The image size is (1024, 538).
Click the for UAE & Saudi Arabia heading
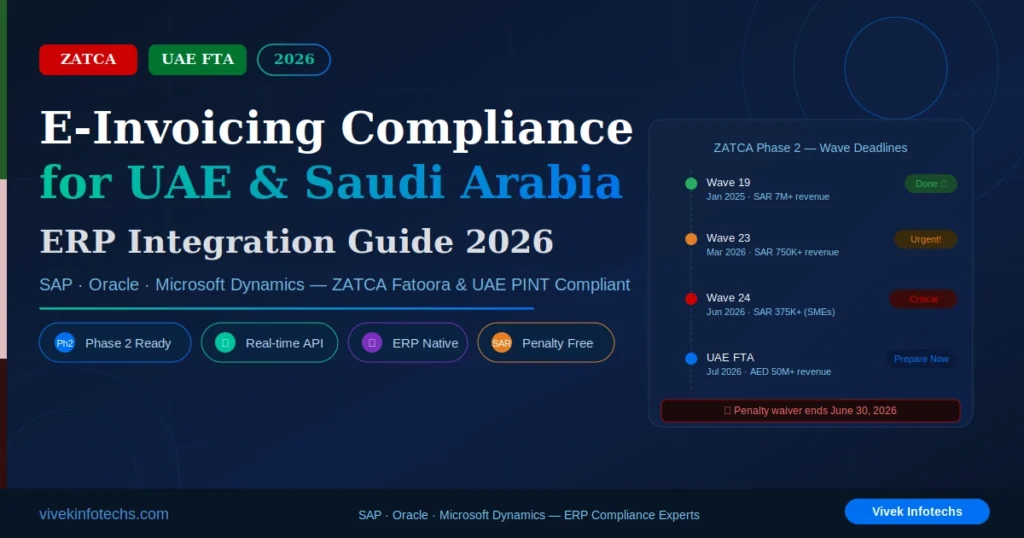pos(330,182)
